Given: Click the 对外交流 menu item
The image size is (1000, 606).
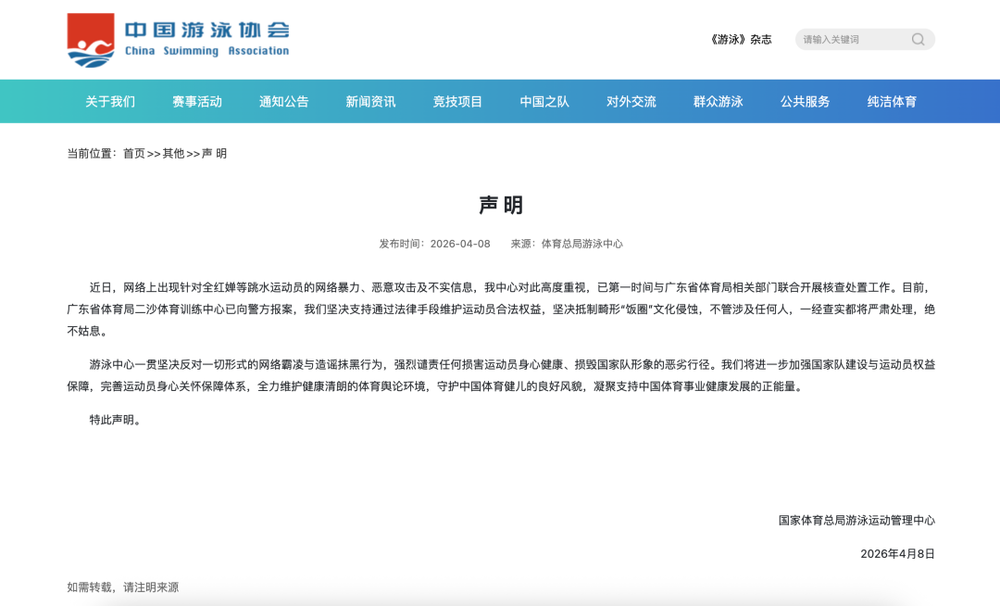Looking at the screenshot, I should coord(631,102).
